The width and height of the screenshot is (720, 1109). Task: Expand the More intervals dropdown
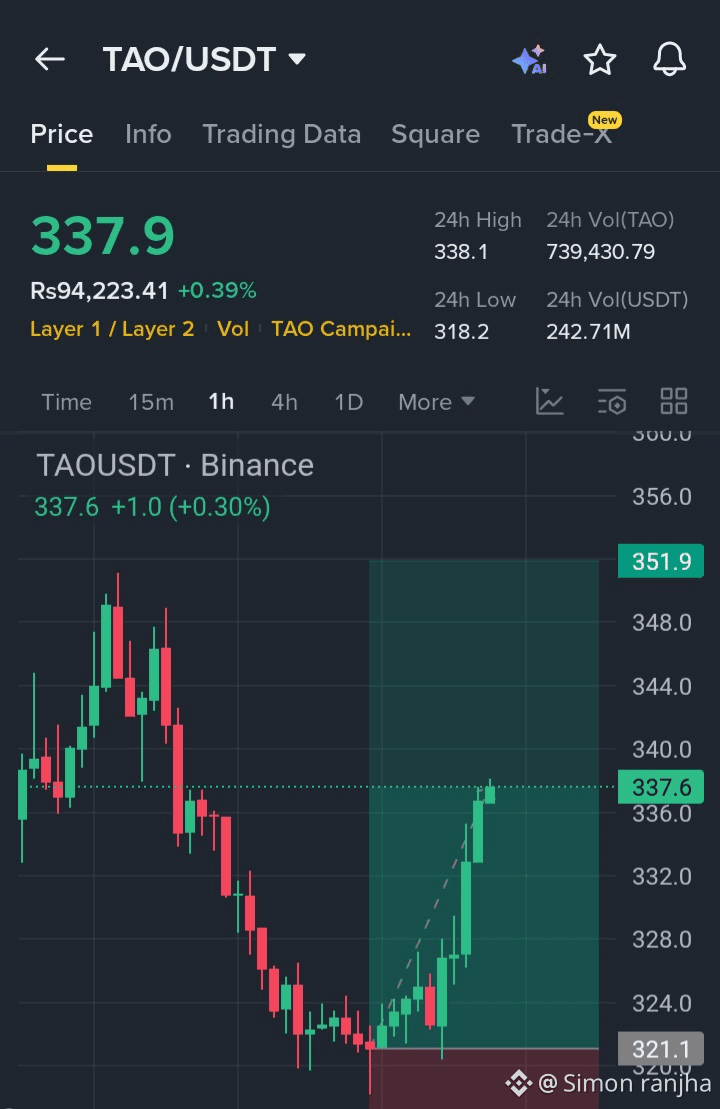436,402
